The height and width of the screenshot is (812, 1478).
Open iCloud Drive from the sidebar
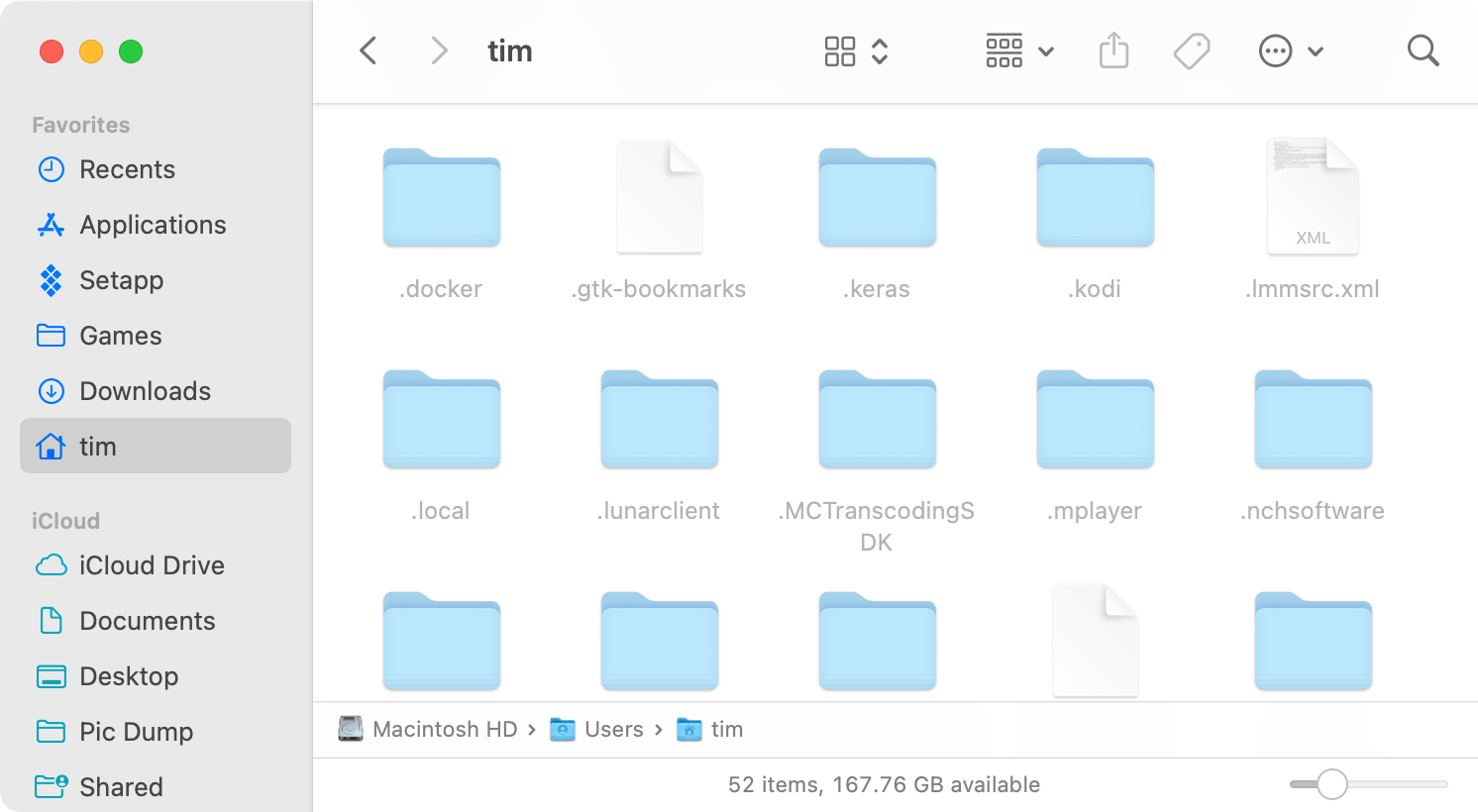coord(151,565)
